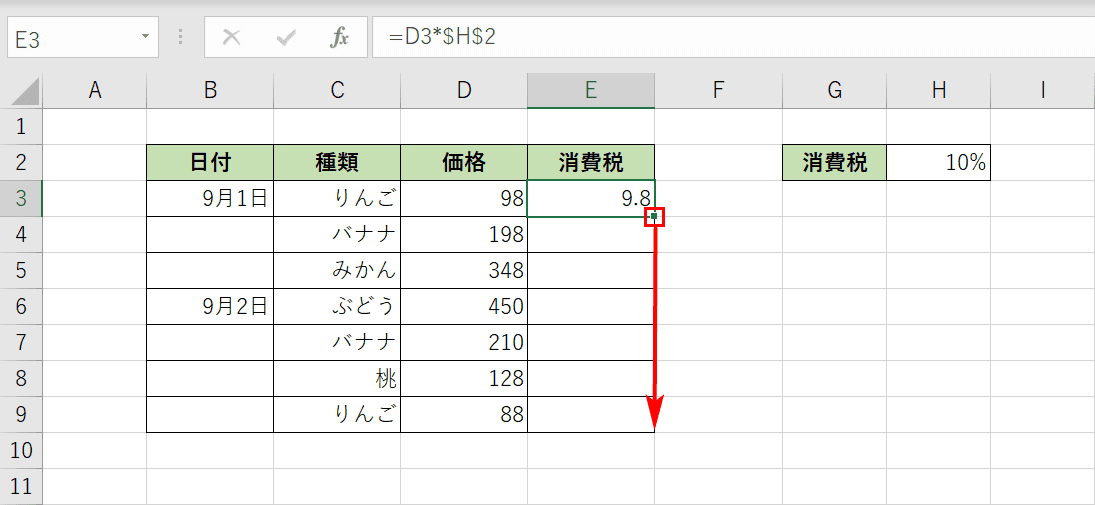Select column H header

[x=939, y=91]
